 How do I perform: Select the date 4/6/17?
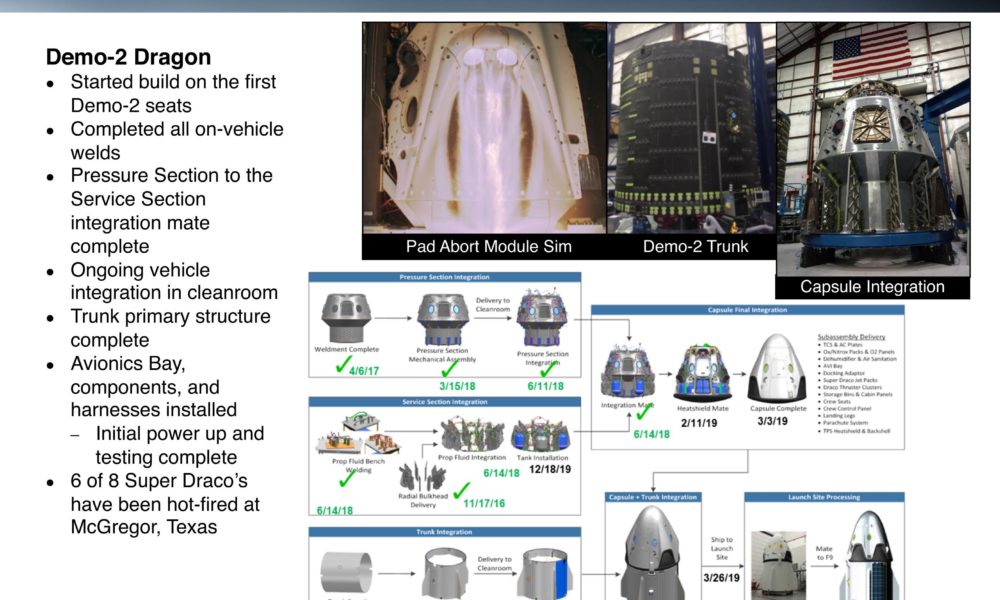[x=364, y=371]
